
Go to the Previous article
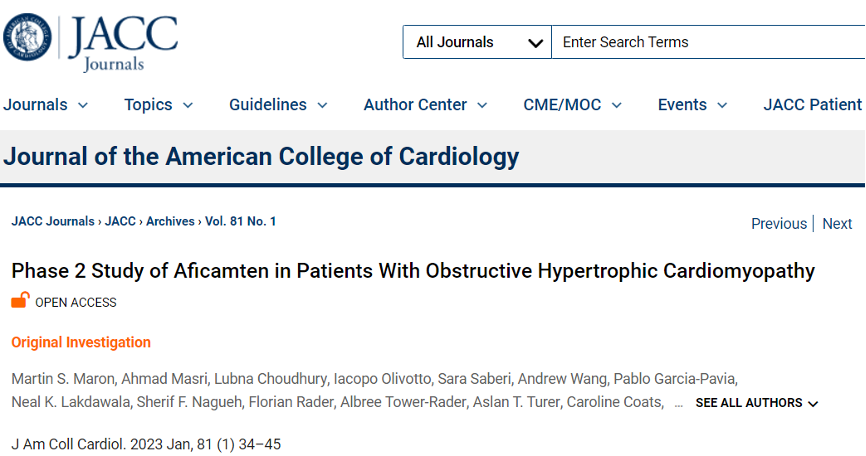[x=779, y=224]
